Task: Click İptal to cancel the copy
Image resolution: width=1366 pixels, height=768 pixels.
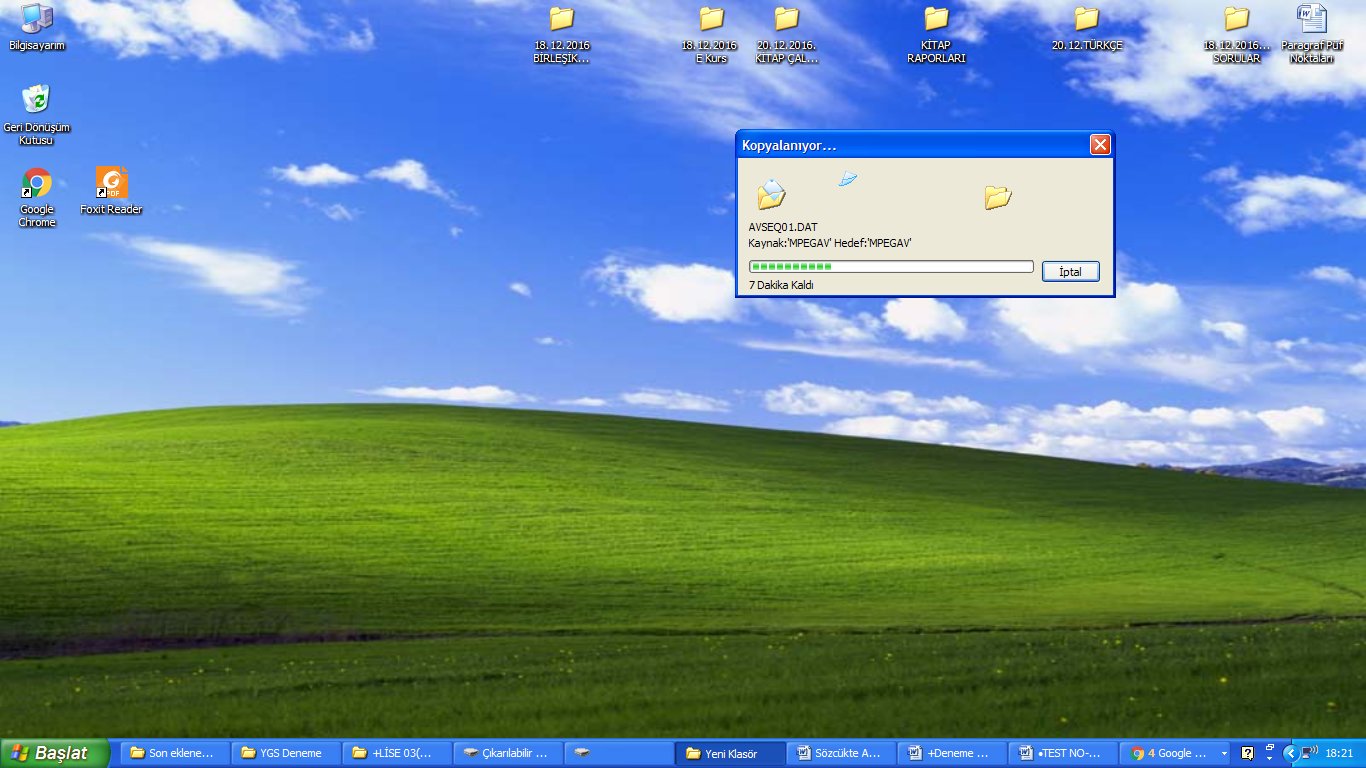Action: coord(1070,271)
